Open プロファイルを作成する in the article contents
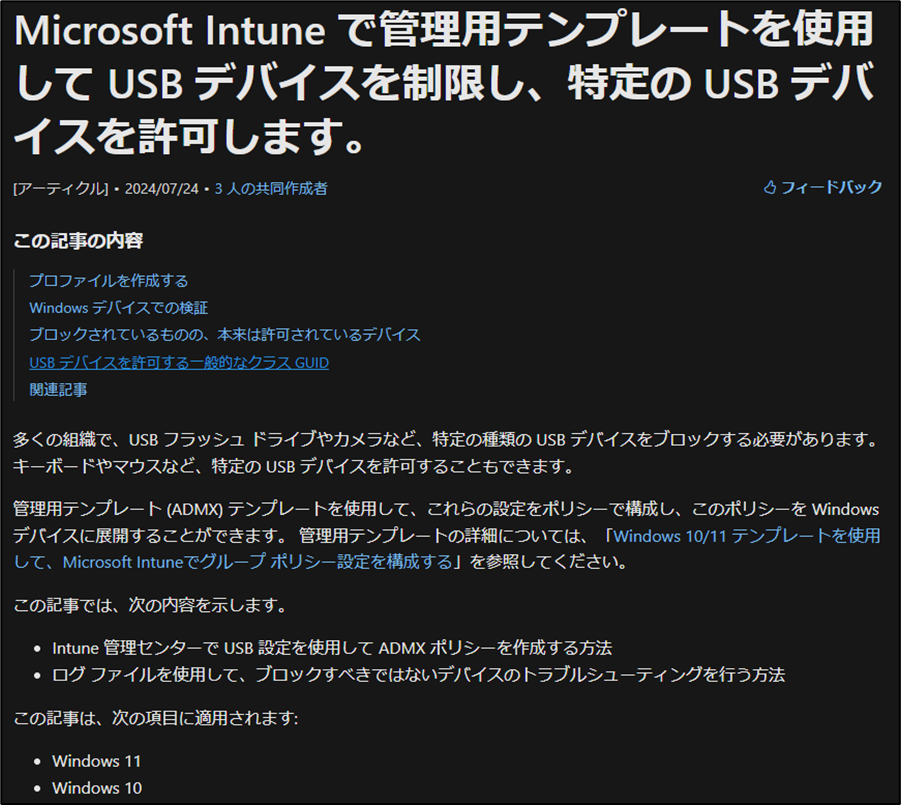The height and width of the screenshot is (805, 901). click(x=110, y=281)
